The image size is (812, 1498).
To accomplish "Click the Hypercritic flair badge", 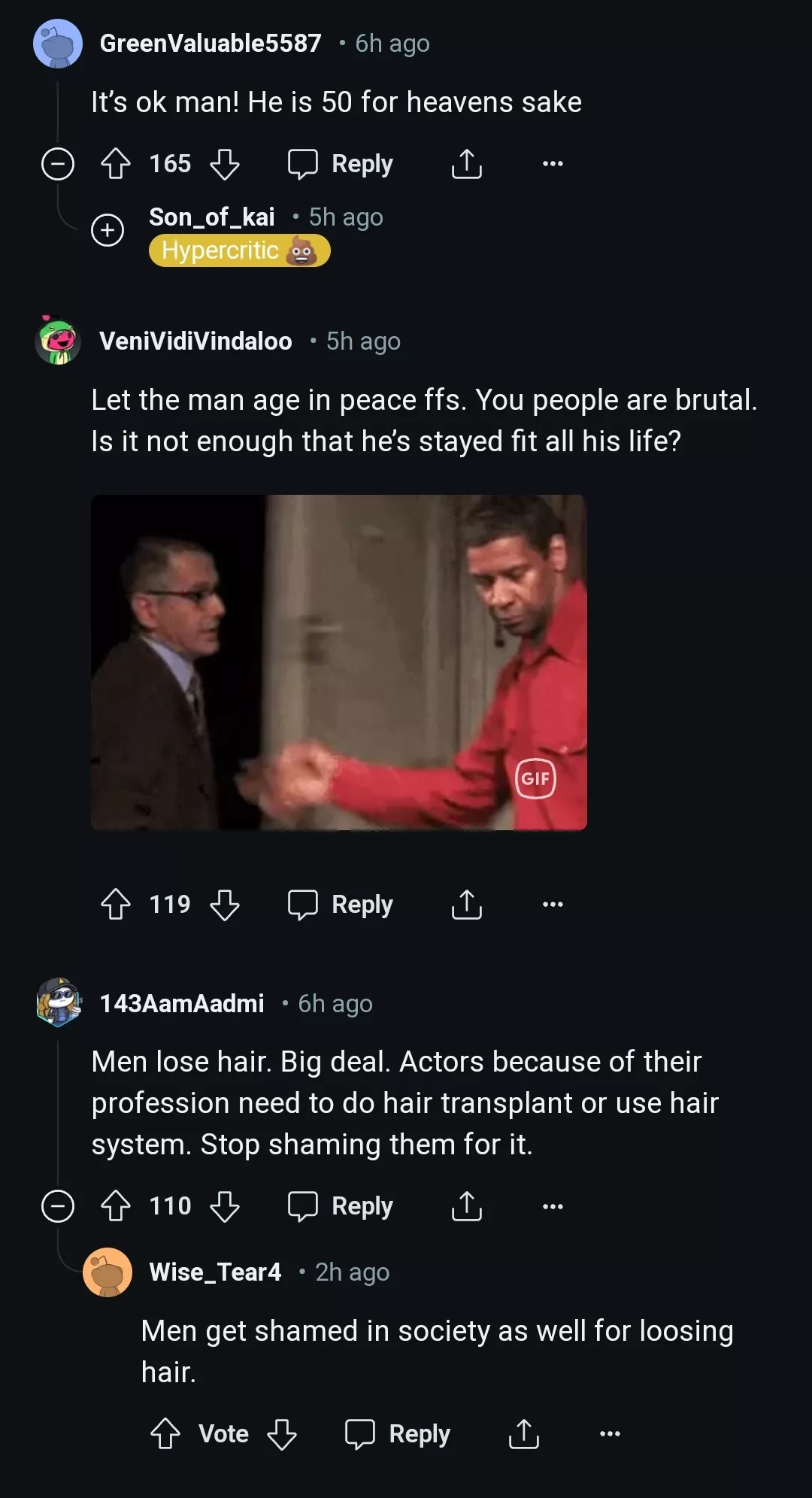I will coord(240,250).
